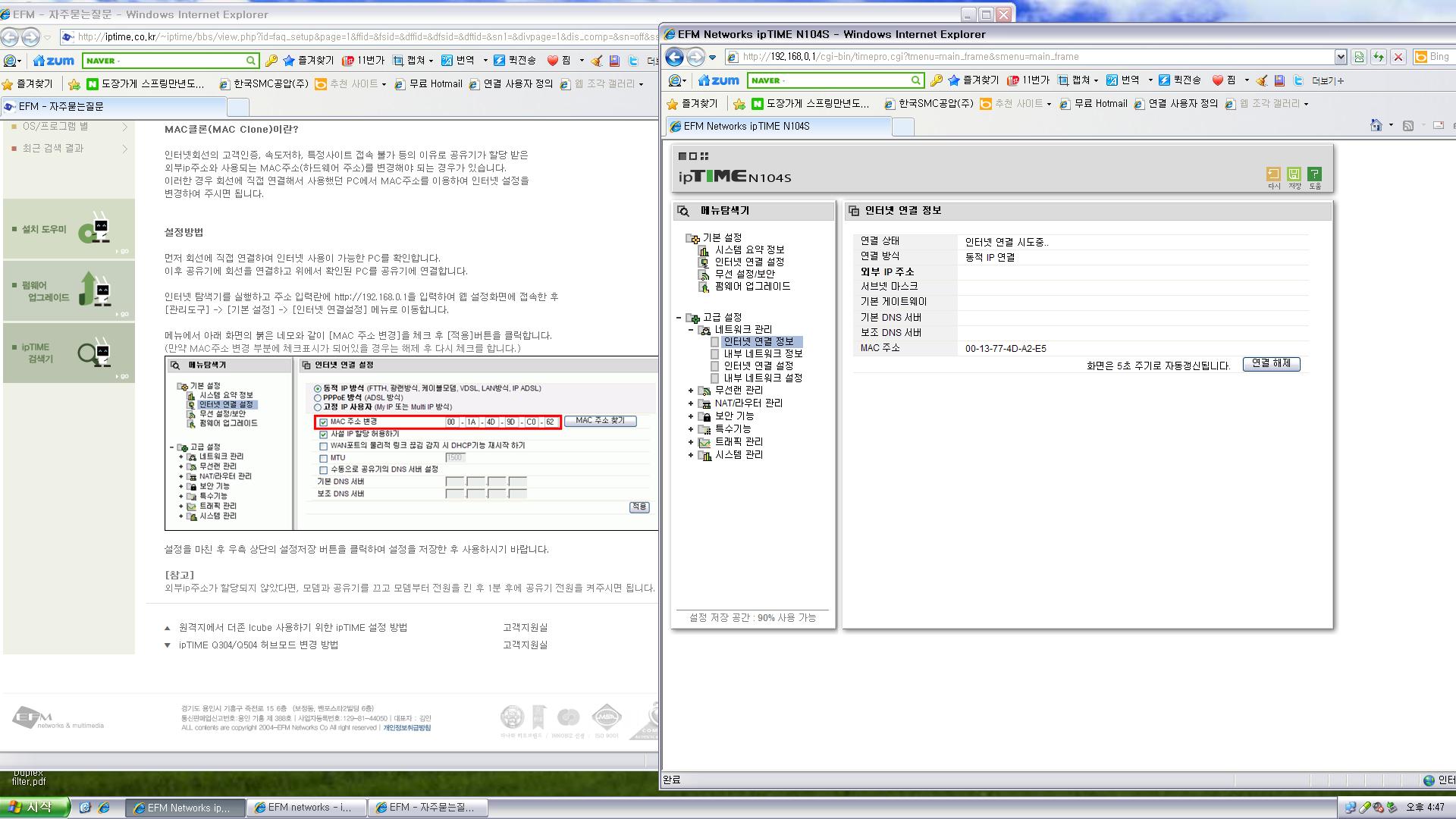
Task: Click the NAVER search magnifier in the router window
Action: pos(916,80)
